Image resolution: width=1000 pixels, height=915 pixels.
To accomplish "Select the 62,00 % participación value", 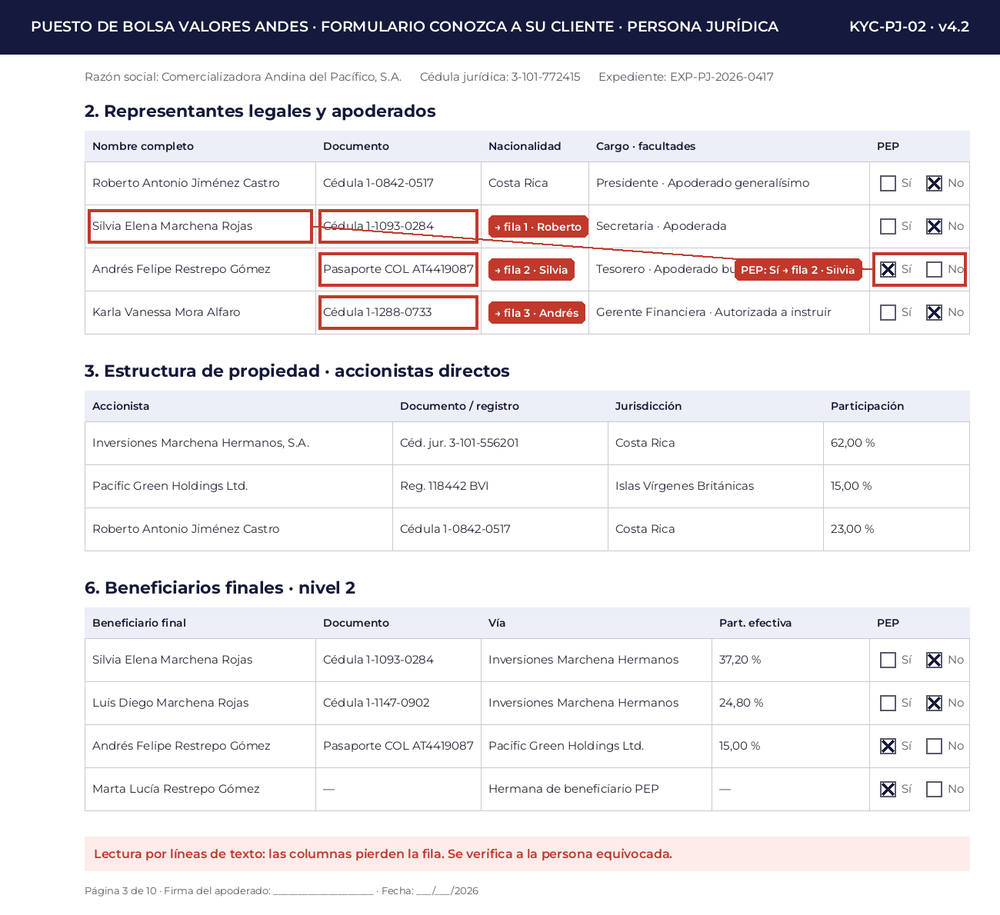I will pyautogui.click(x=853, y=443).
